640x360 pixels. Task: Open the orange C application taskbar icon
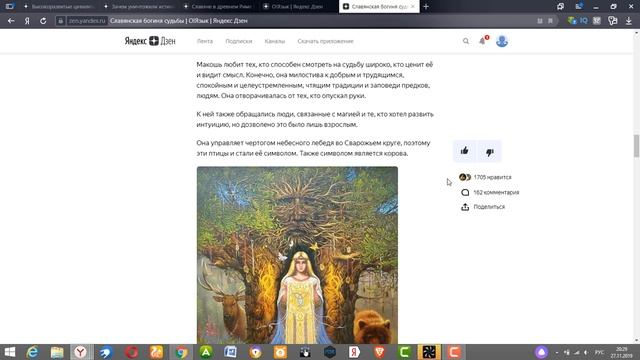coord(454,352)
